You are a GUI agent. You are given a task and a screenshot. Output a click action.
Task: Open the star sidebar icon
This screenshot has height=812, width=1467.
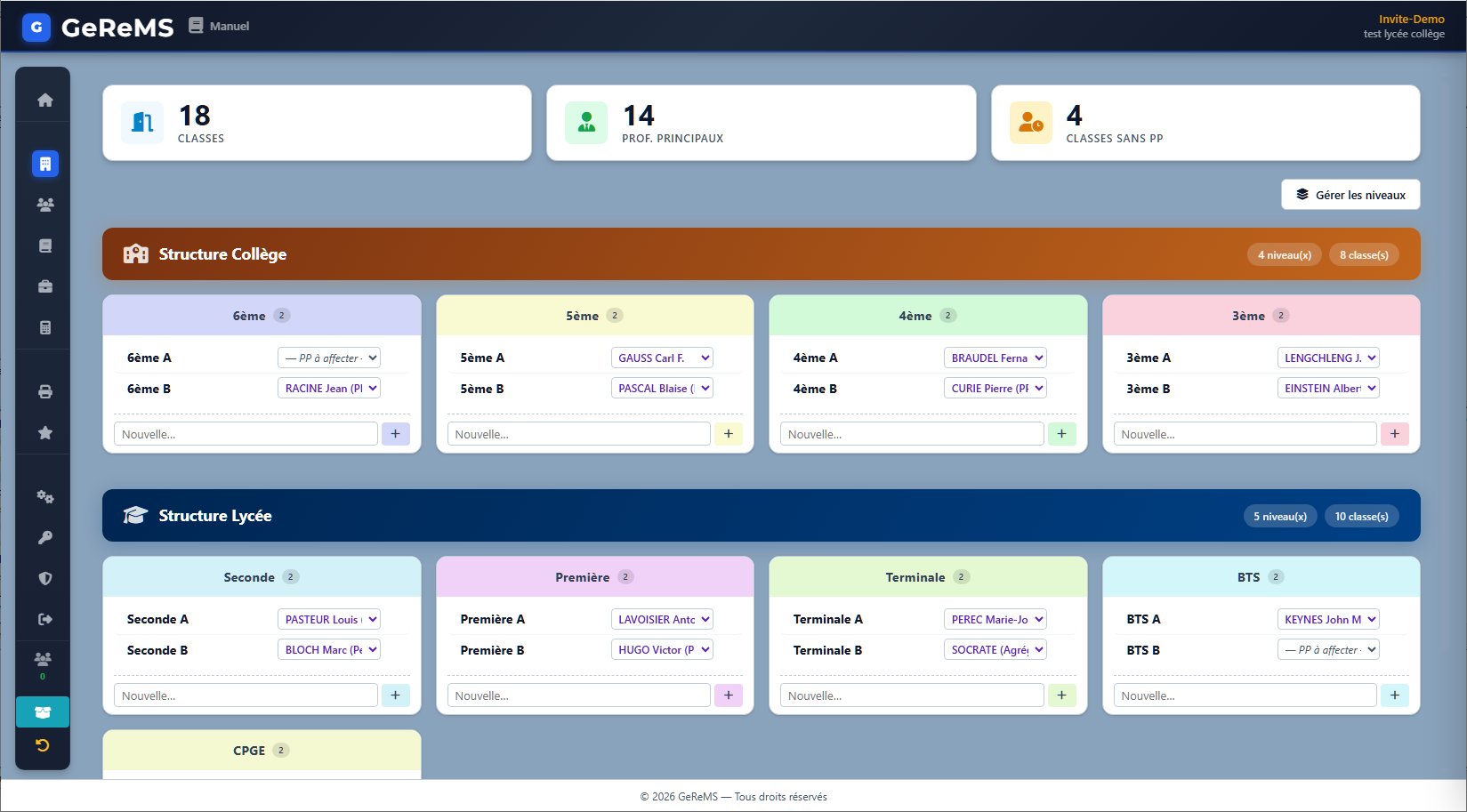pyautogui.click(x=44, y=432)
